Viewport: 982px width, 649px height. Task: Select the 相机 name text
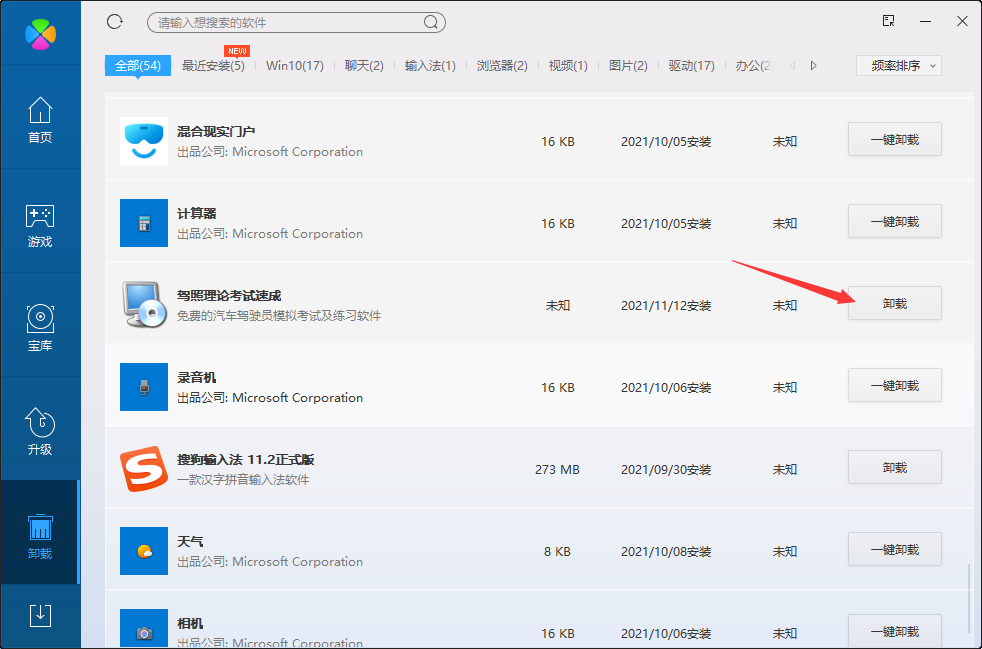point(190,624)
